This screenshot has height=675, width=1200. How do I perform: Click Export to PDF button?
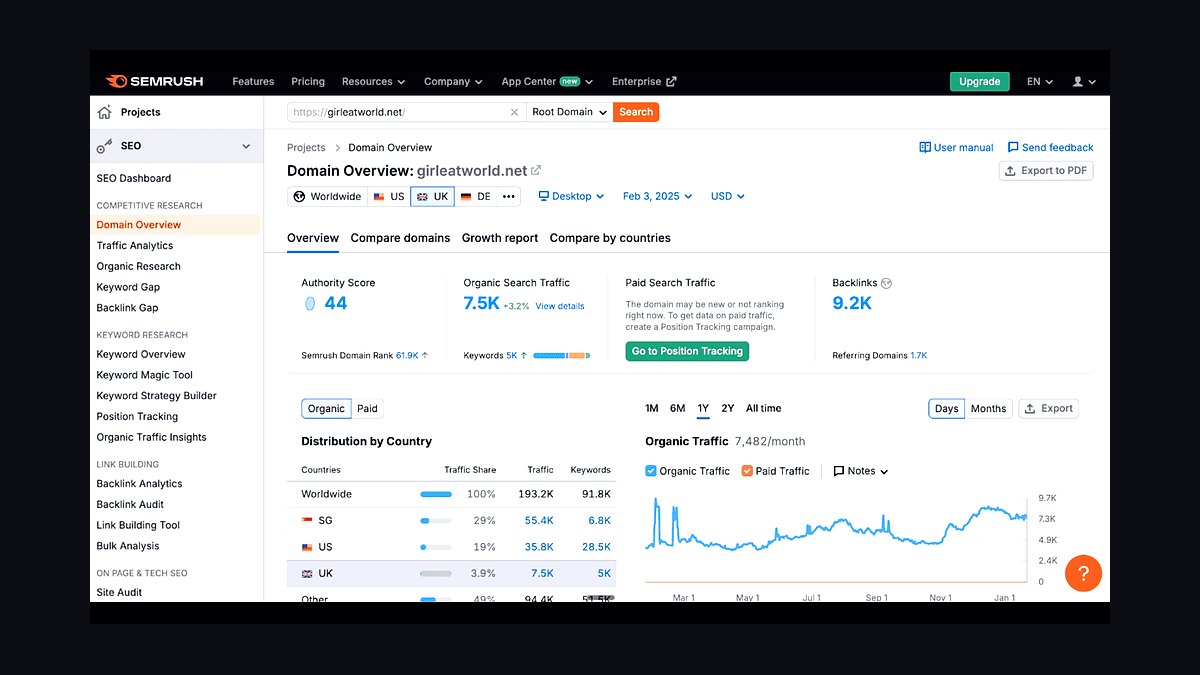pos(1046,171)
